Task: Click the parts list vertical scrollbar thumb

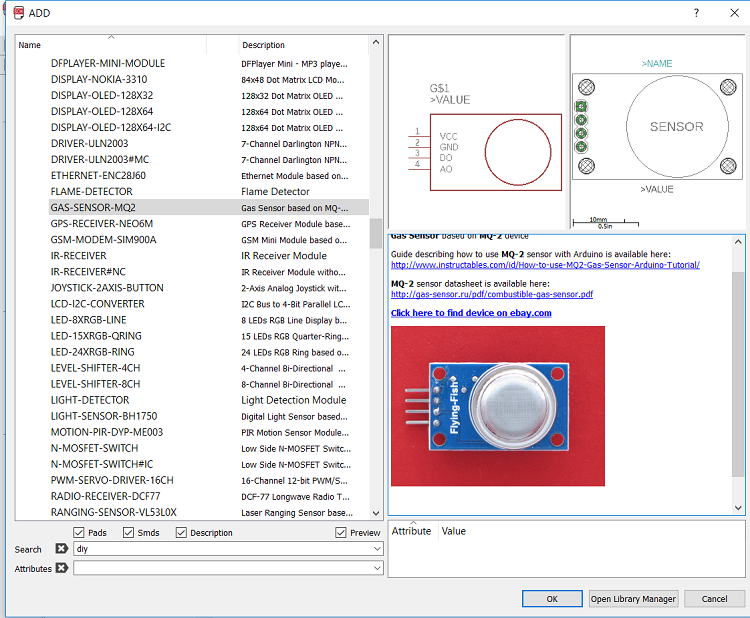Action: 376,233
